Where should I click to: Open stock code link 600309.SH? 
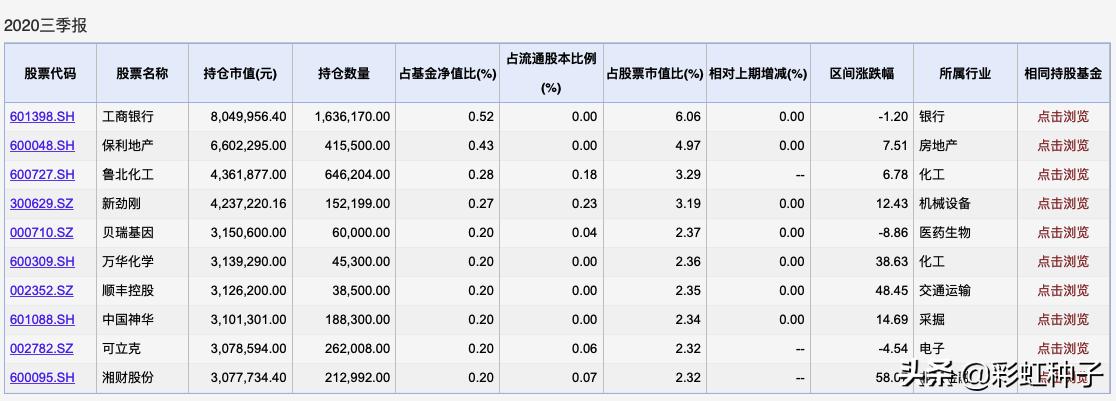coord(42,262)
